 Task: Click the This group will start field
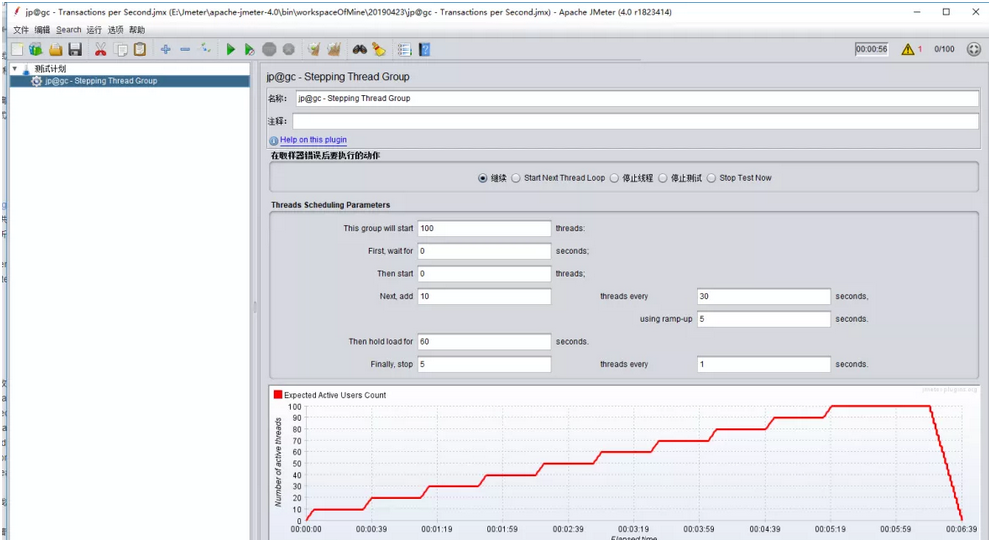(x=484, y=228)
